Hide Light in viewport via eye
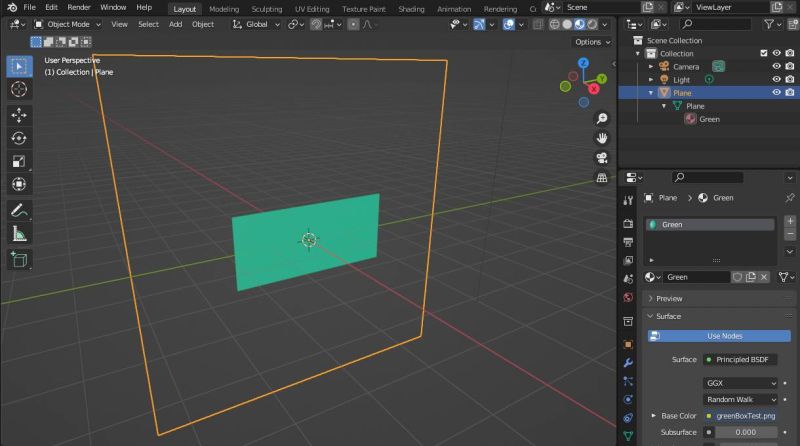 click(777, 80)
